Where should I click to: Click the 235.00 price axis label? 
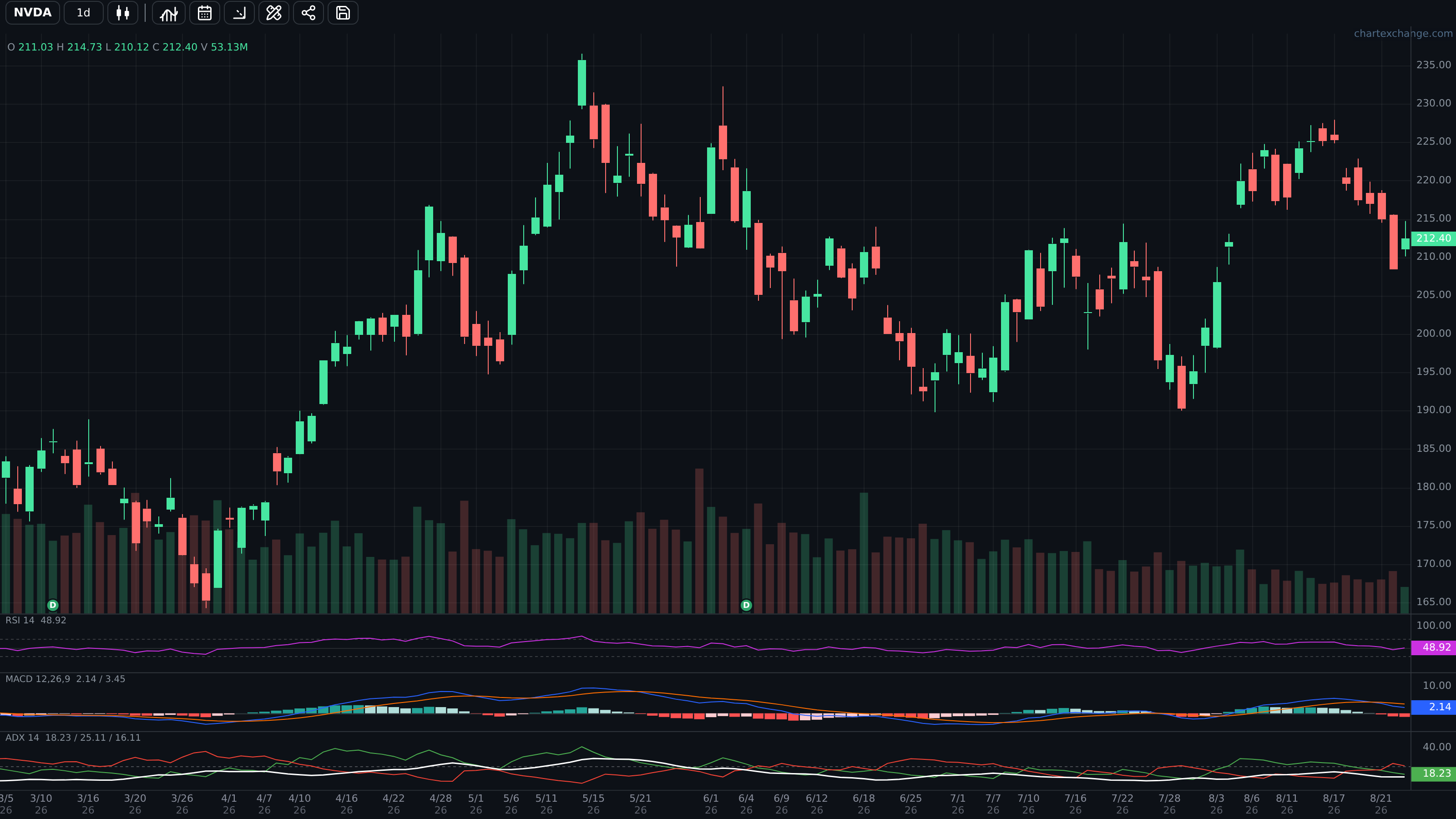pyautogui.click(x=1433, y=65)
